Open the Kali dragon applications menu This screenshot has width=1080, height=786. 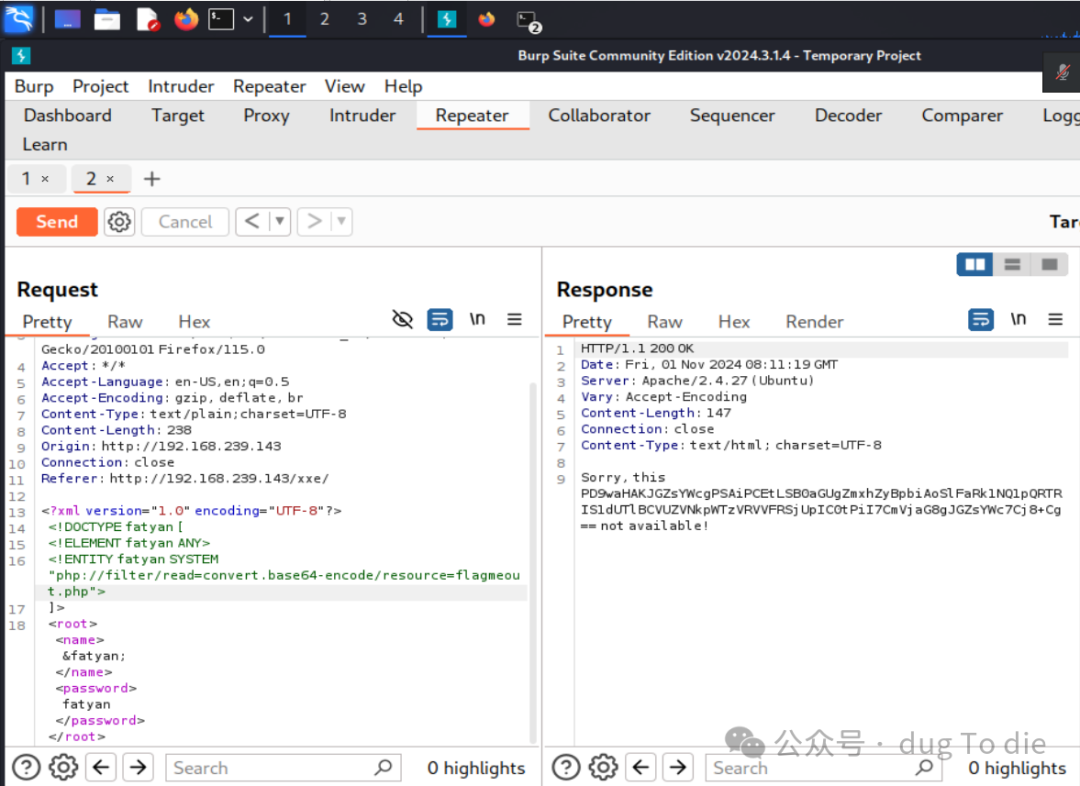[19, 19]
